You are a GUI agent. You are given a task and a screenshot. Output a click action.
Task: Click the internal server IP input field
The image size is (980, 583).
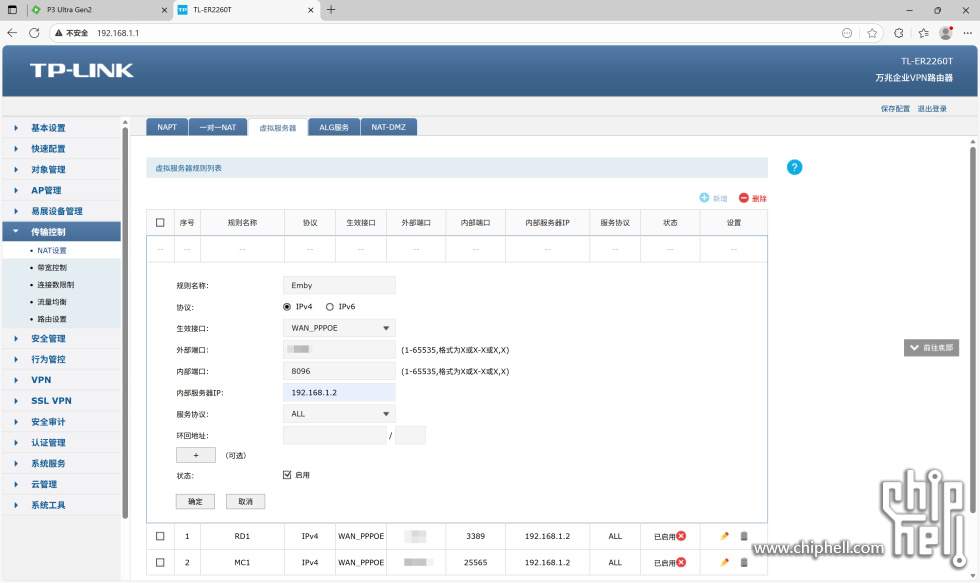click(339, 392)
